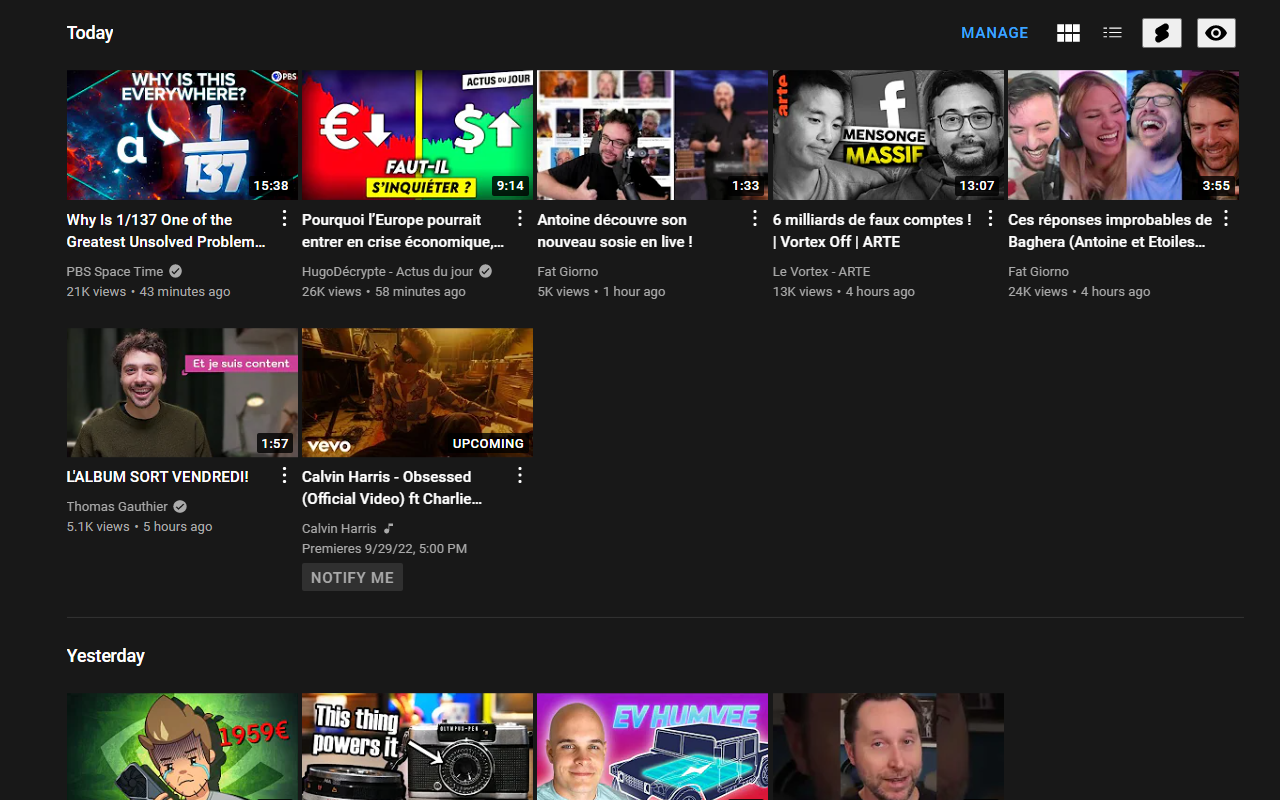Open the 'Et je suis content' thumbnail

[x=182, y=392]
